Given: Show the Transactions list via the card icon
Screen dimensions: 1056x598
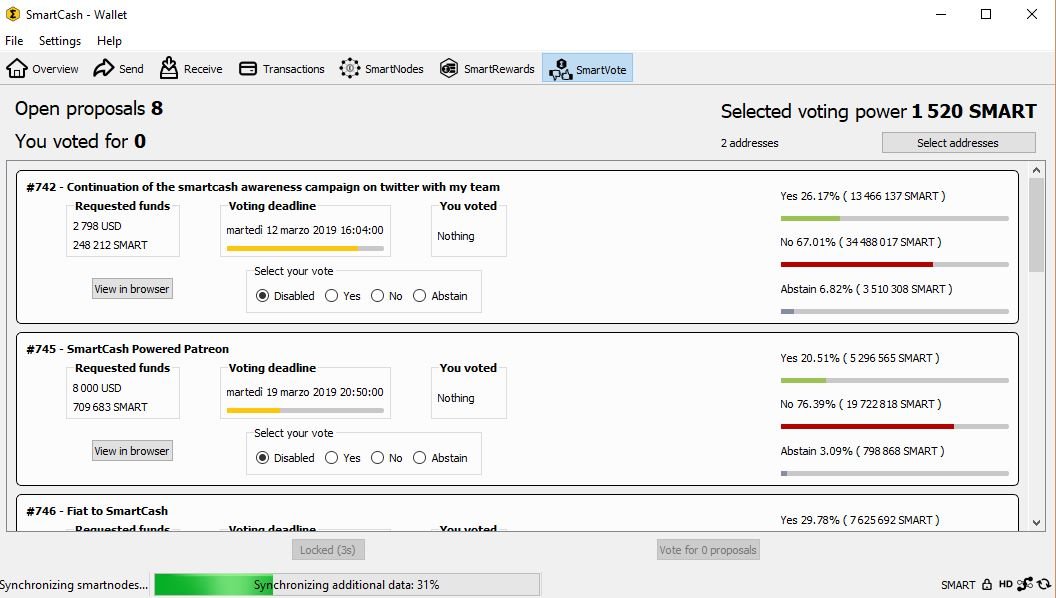Looking at the screenshot, I should (248, 69).
